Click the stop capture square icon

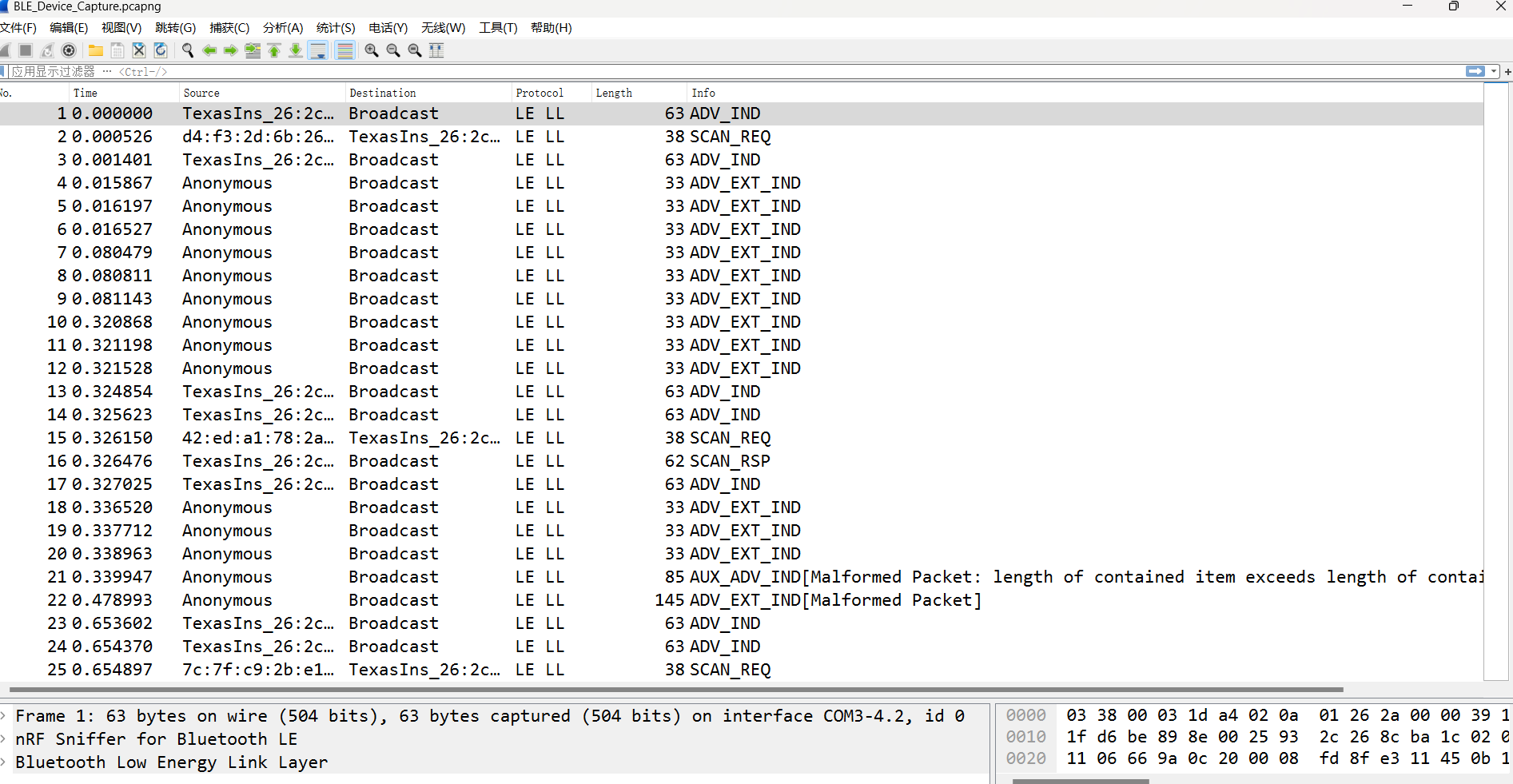tap(26, 50)
